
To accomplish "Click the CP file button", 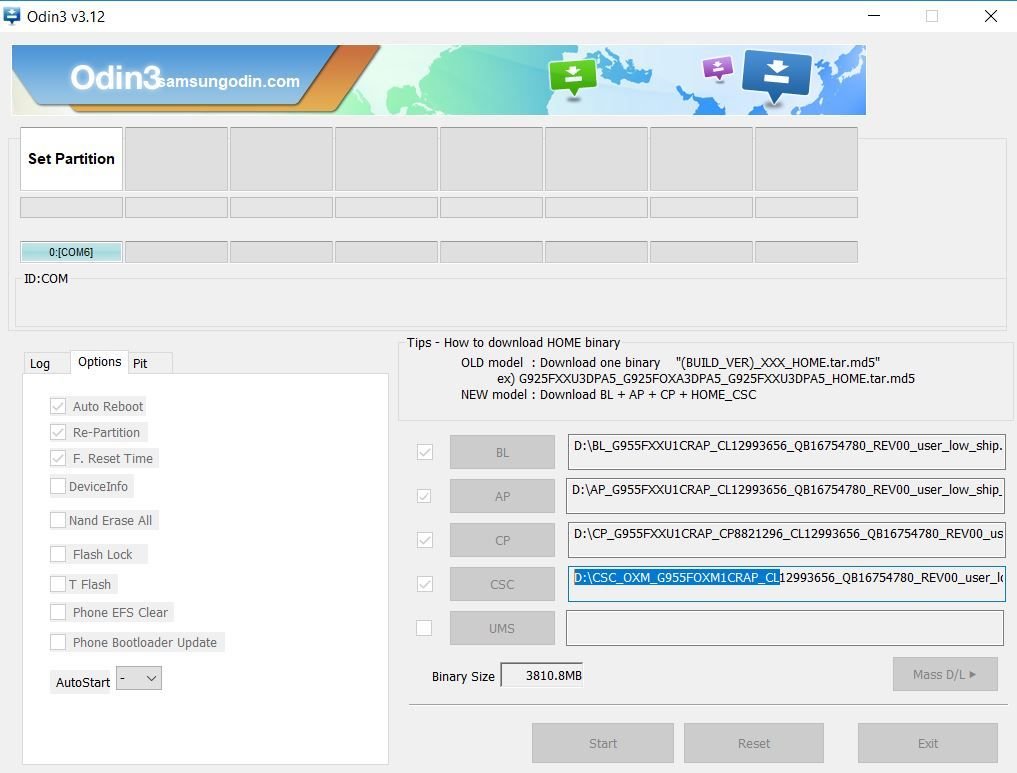I will point(502,540).
